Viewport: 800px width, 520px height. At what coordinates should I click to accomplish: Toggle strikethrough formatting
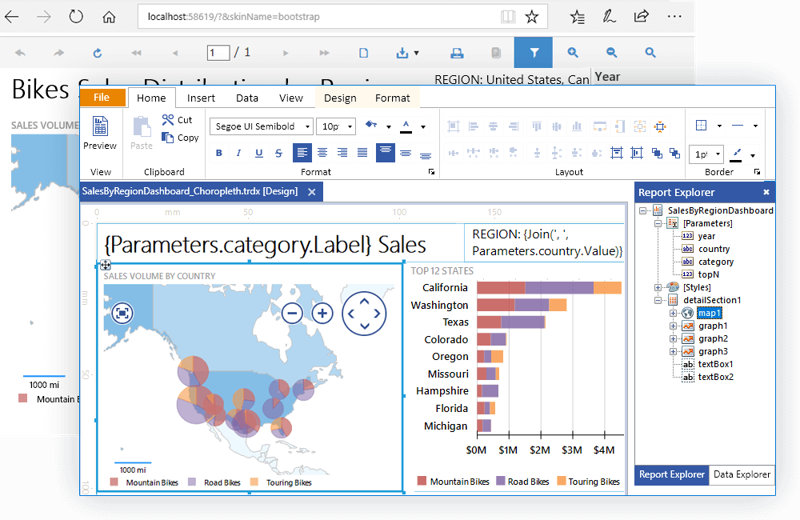point(279,153)
